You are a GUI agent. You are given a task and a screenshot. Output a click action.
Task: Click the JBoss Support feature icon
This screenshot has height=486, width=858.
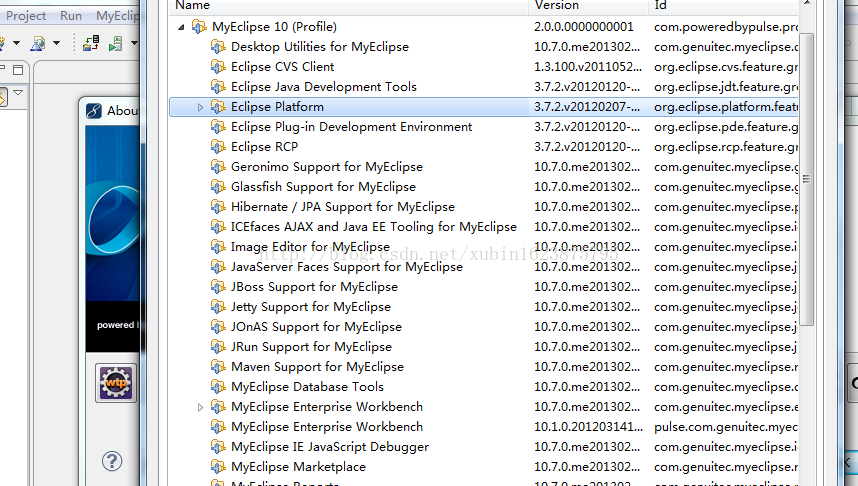tap(218, 287)
